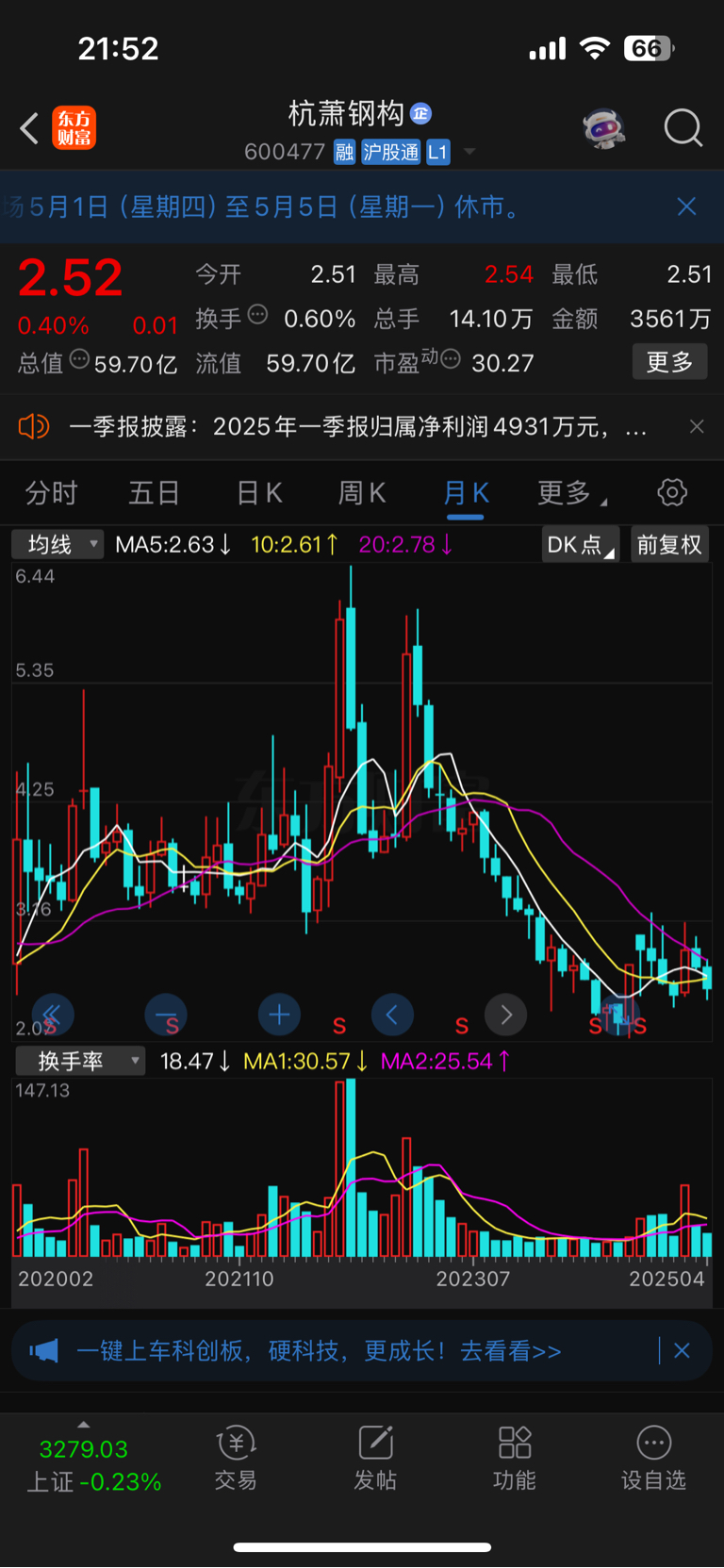Image resolution: width=724 pixels, height=1568 pixels.
Task: Open the 发帖 post icon
Action: coord(375,1459)
